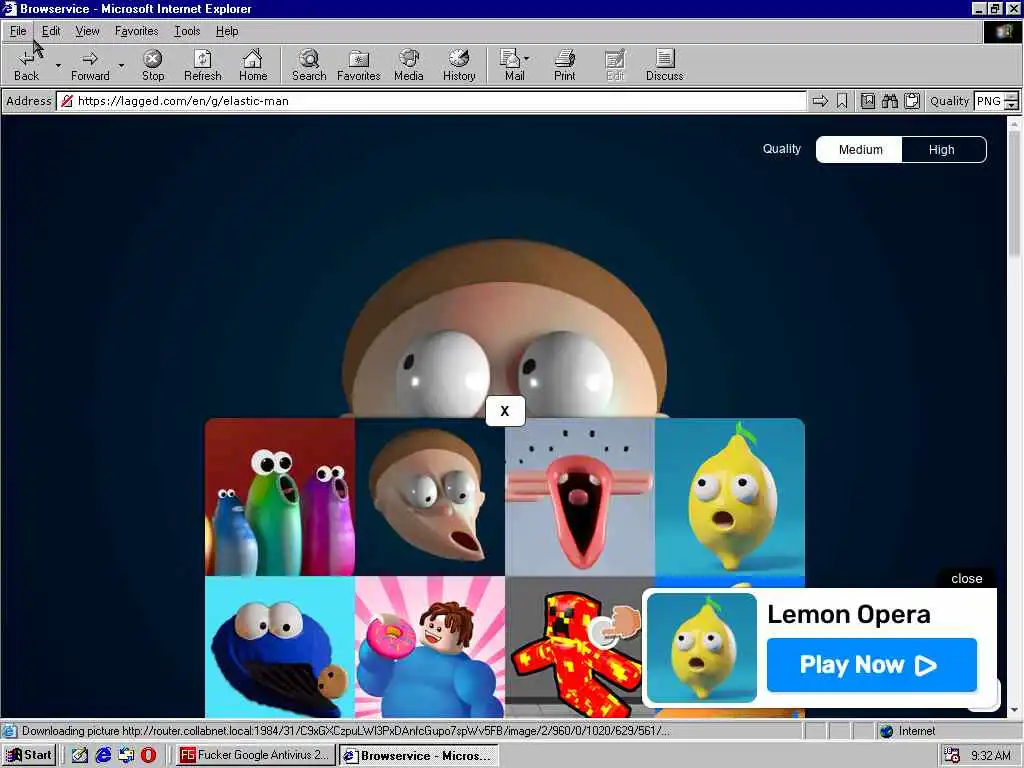Click the scrollbar down arrow
Image resolution: width=1024 pixels, height=768 pixels.
1014,710
